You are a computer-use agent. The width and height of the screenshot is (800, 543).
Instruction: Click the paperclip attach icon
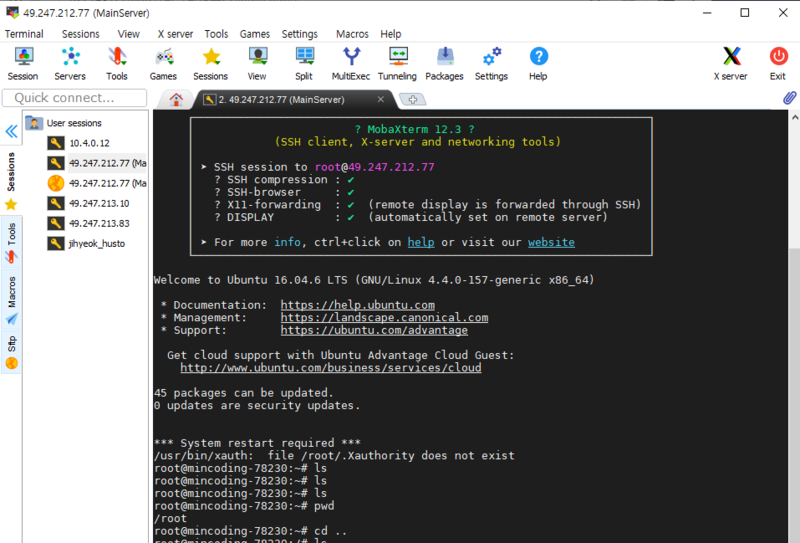789,97
